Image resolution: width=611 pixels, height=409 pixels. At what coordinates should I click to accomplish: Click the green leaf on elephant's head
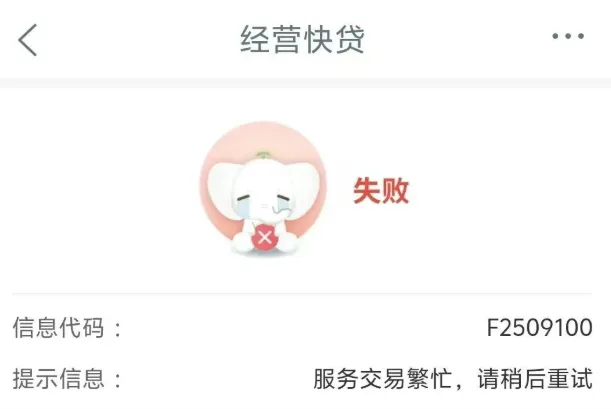click(x=263, y=154)
